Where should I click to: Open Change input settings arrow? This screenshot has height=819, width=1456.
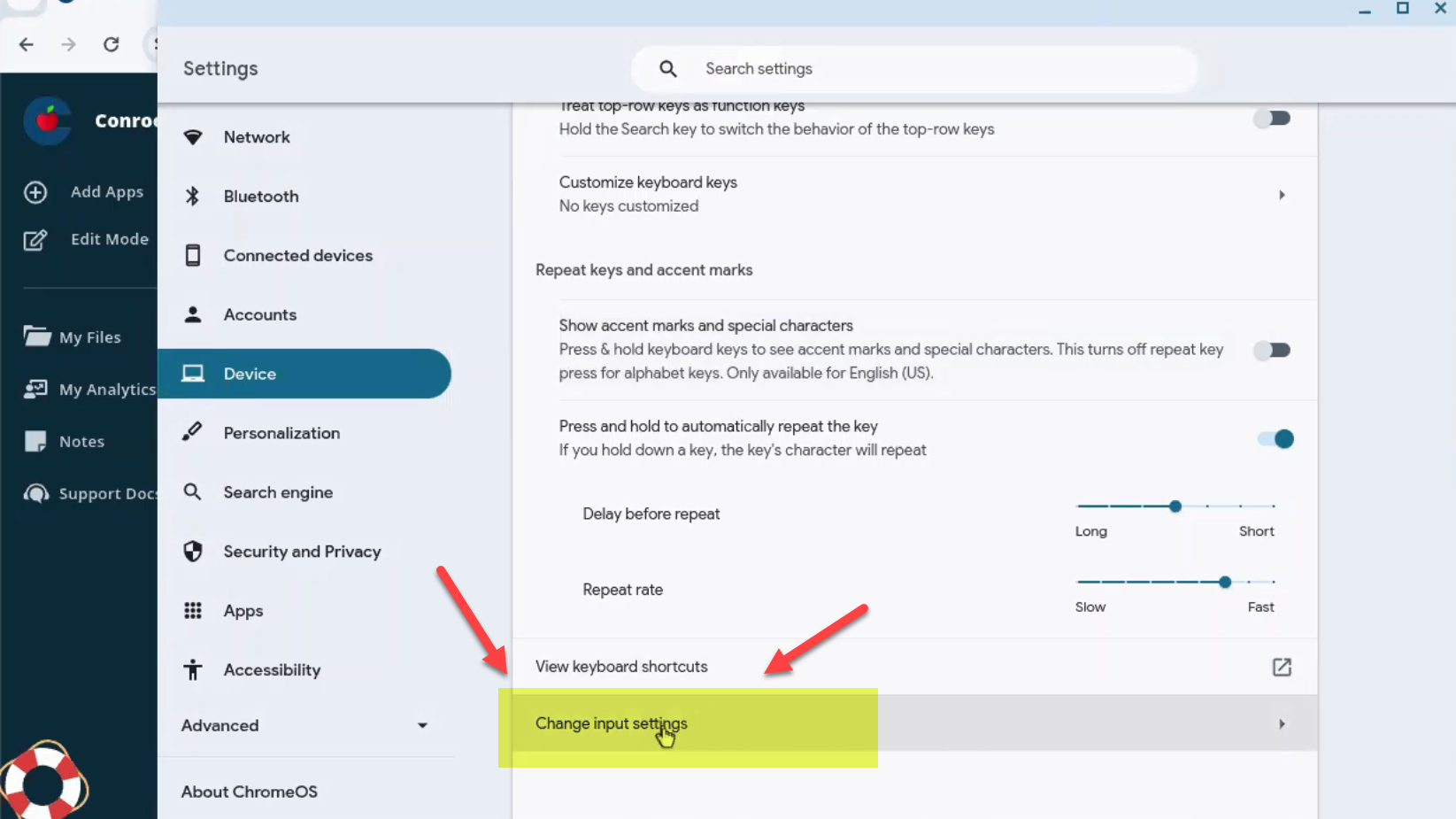pos(1281,724)
